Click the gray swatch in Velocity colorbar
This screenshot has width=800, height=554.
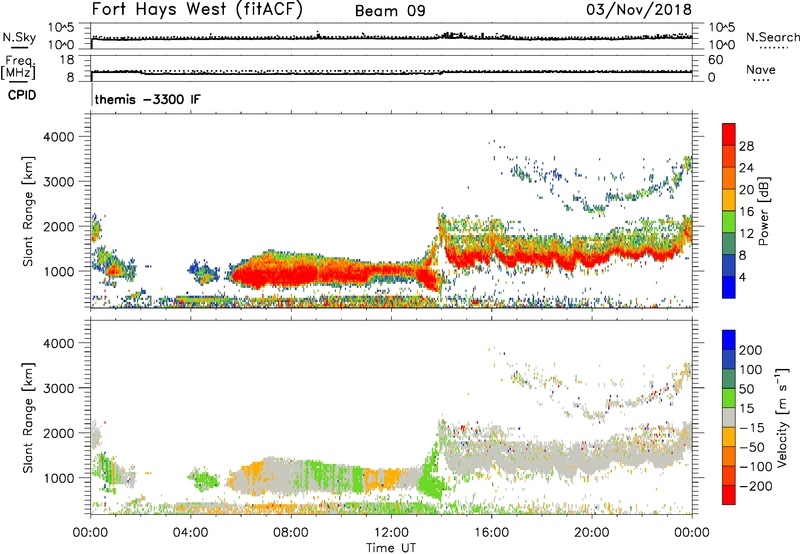(729, 418)
